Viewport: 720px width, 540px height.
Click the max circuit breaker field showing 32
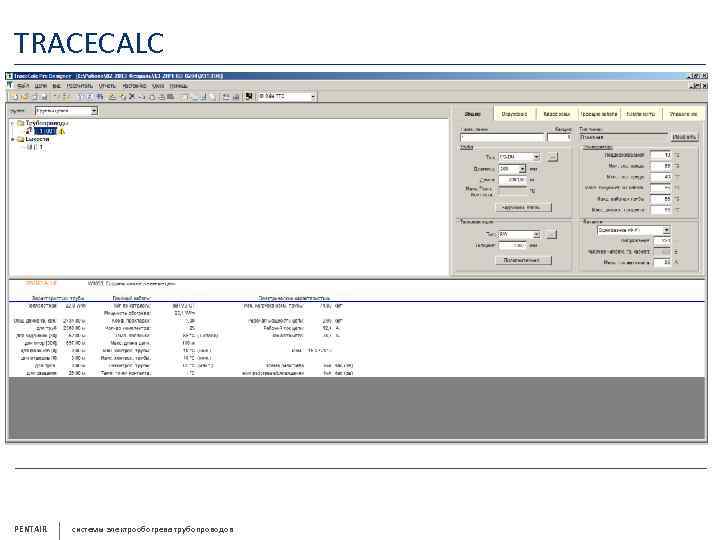pos(663,262)
